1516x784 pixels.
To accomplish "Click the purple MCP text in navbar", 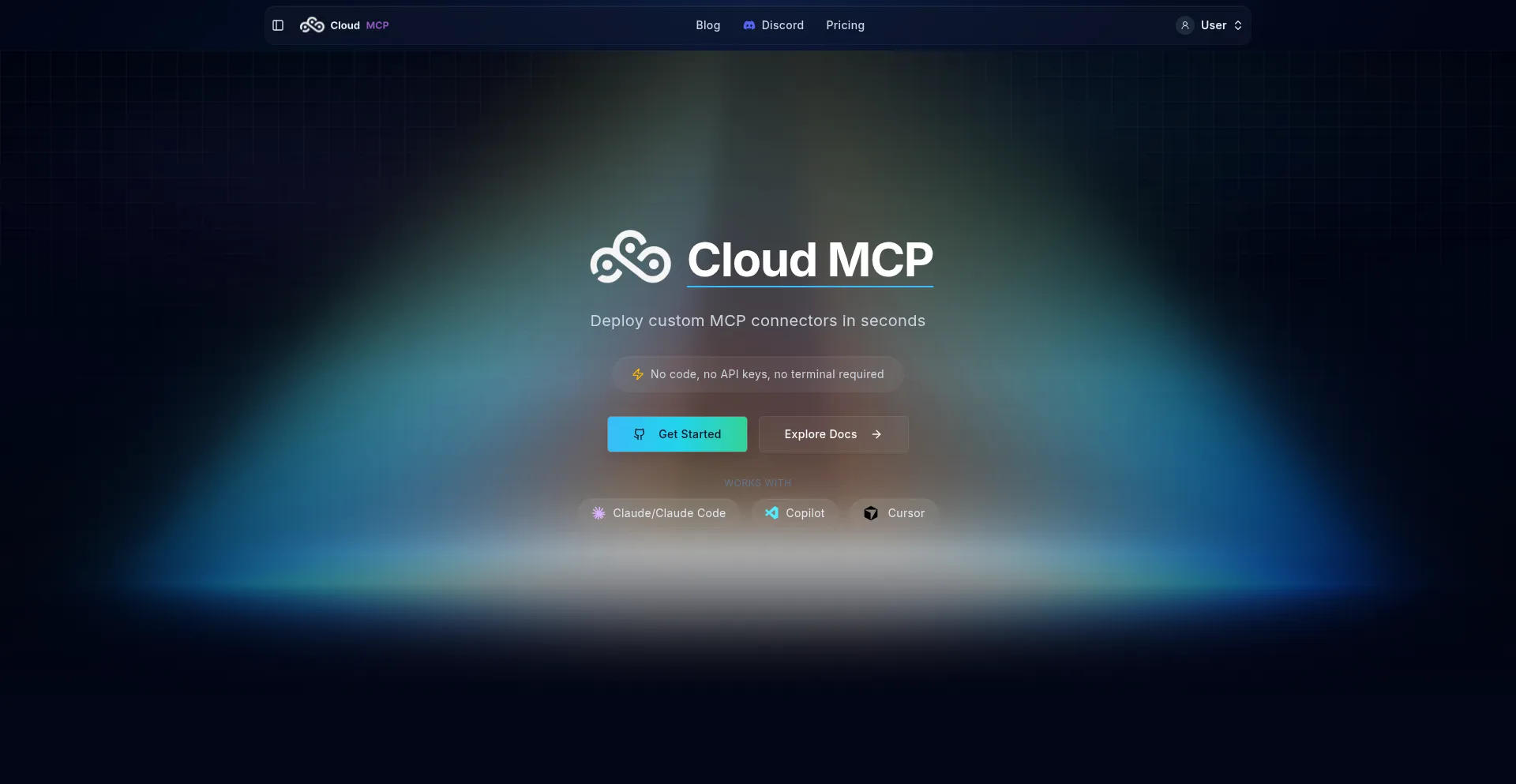I will pos(377,25).
